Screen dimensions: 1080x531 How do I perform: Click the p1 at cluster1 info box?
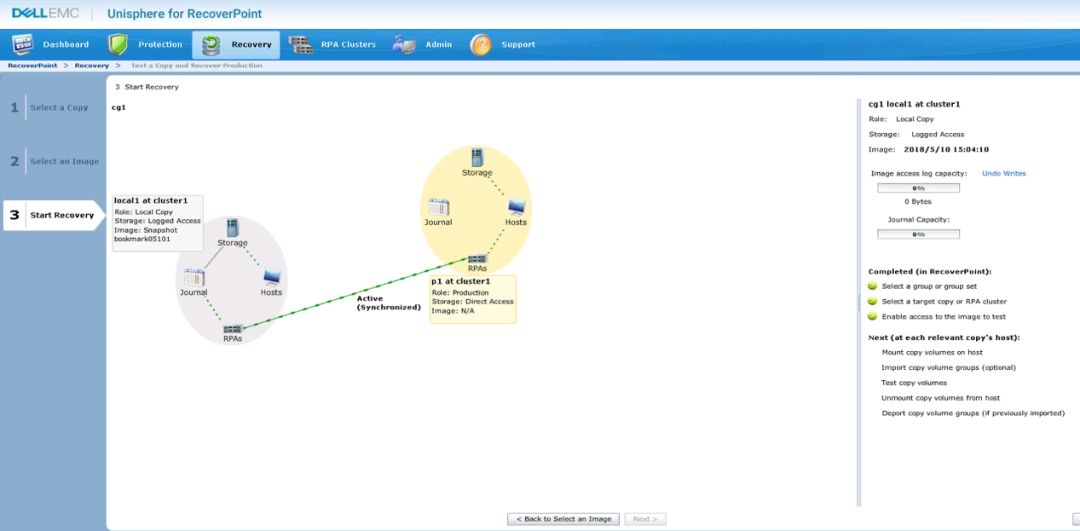point(472,299)
